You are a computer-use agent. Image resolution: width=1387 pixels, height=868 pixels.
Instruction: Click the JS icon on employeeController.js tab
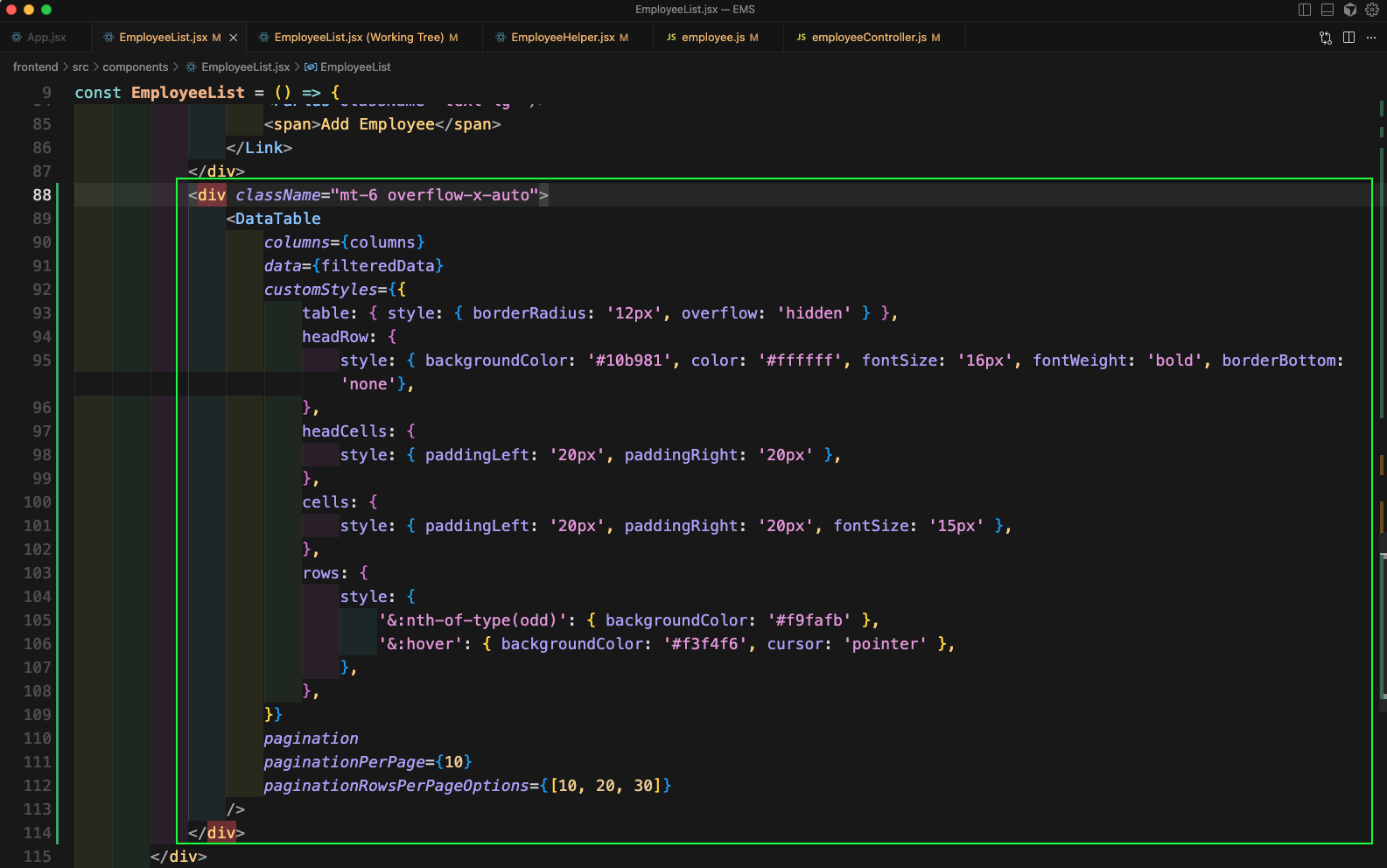(802, 38)
